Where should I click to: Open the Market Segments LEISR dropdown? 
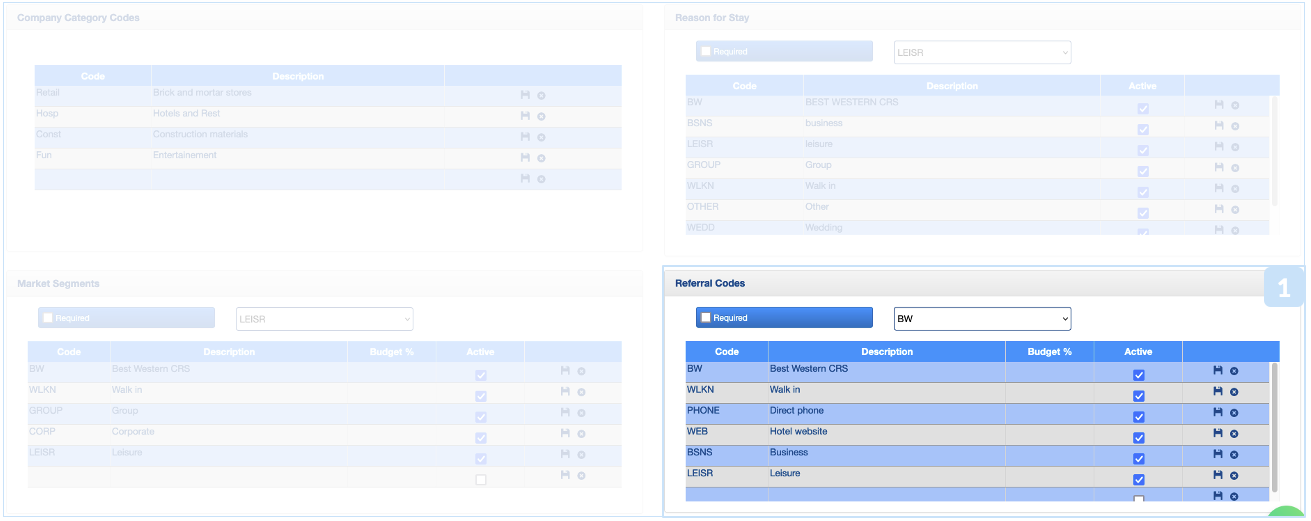coord(324,319)
